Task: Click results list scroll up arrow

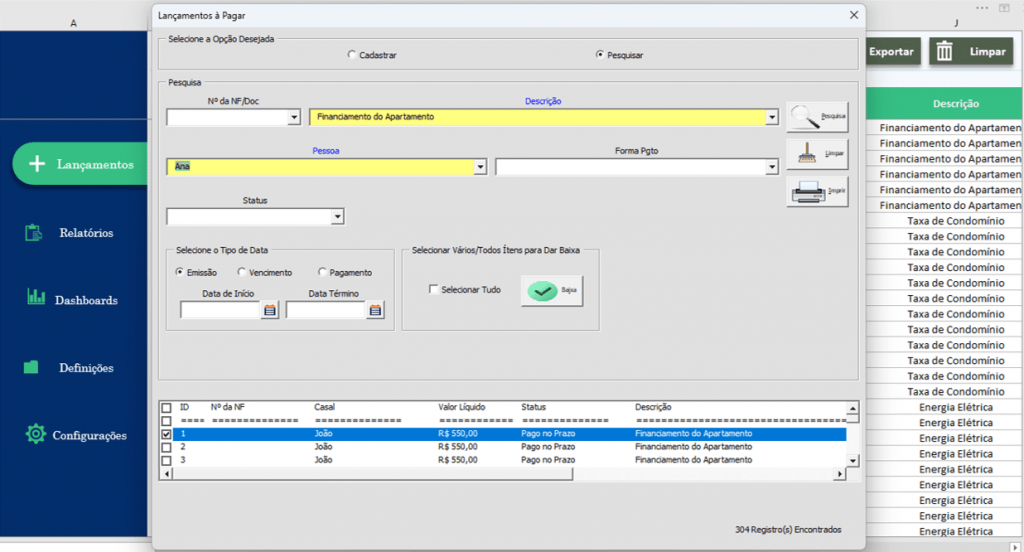Action: [x=852, y=409]
